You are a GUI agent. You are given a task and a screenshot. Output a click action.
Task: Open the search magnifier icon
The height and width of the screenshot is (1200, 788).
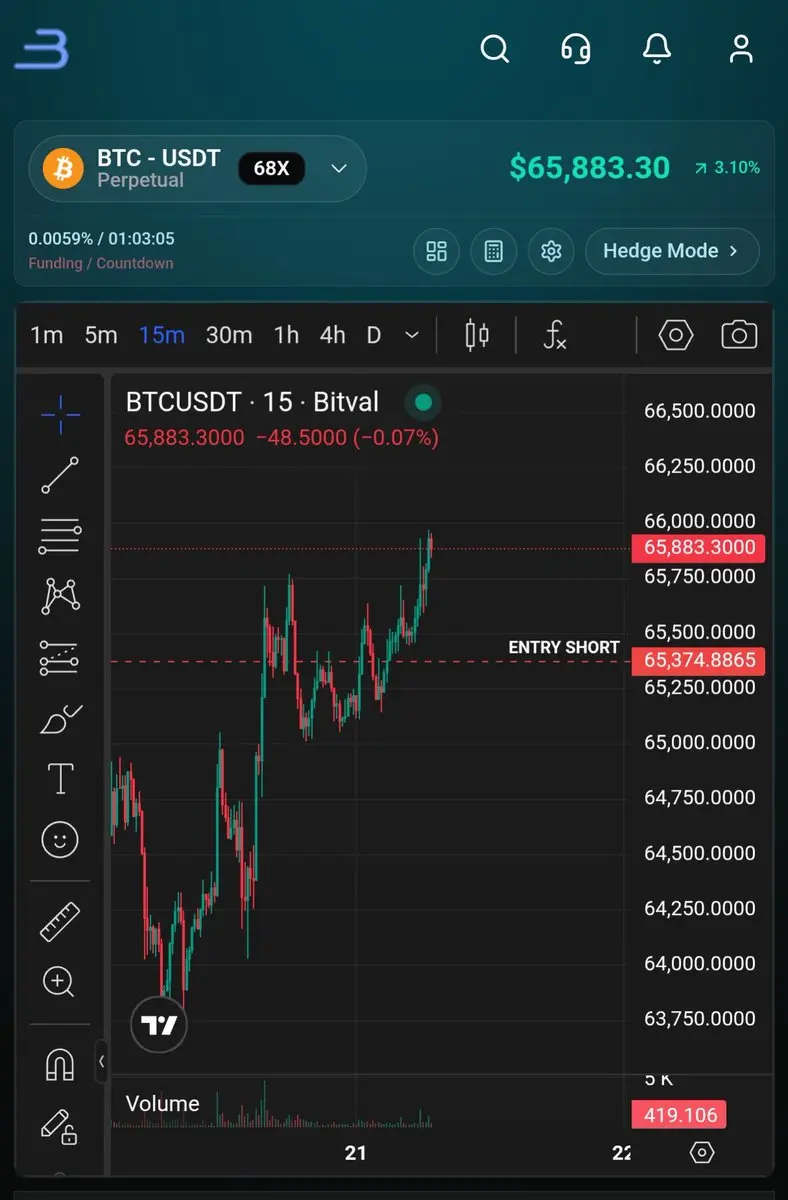tap(495, 48)
